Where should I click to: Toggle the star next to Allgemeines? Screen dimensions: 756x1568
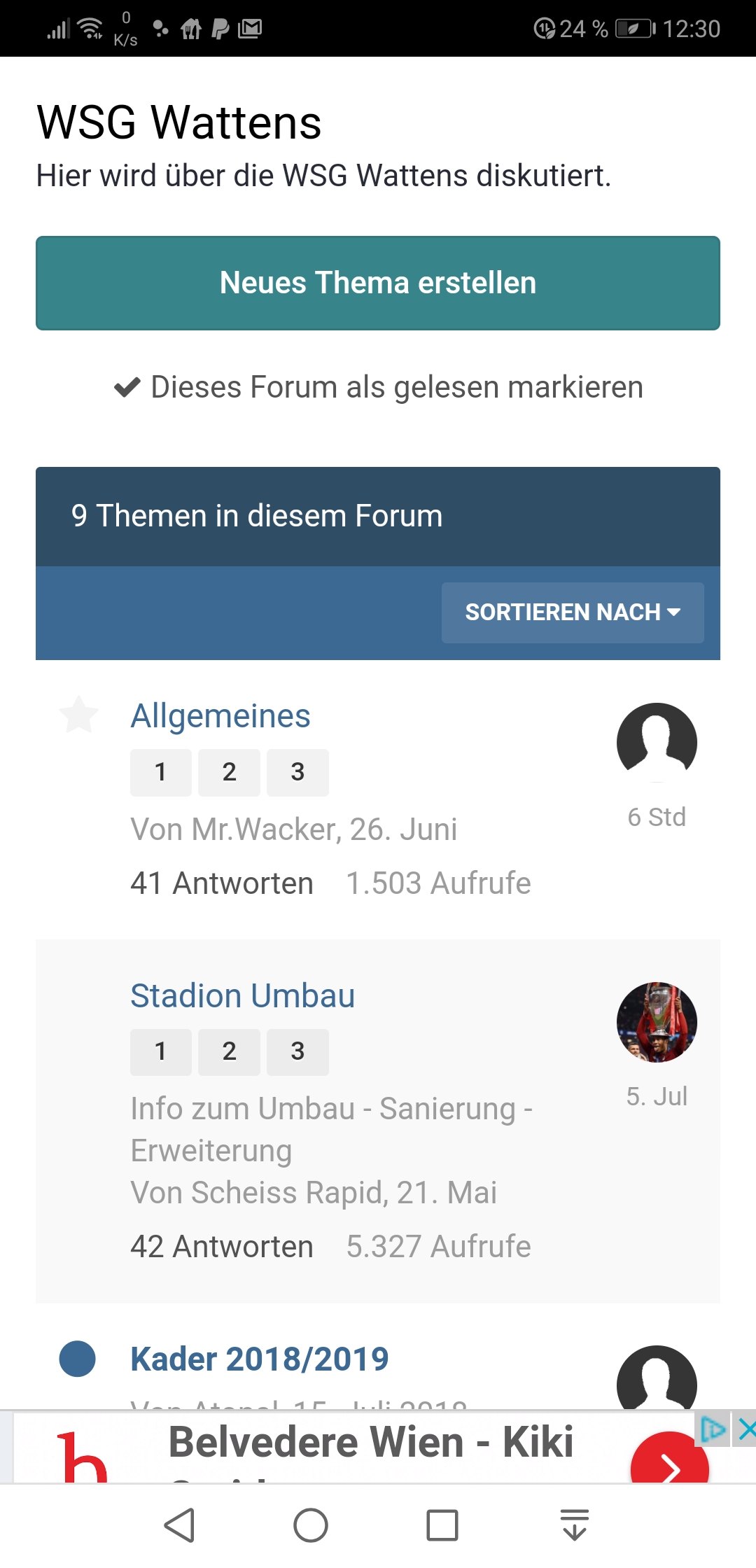click(x=79, y=715)
